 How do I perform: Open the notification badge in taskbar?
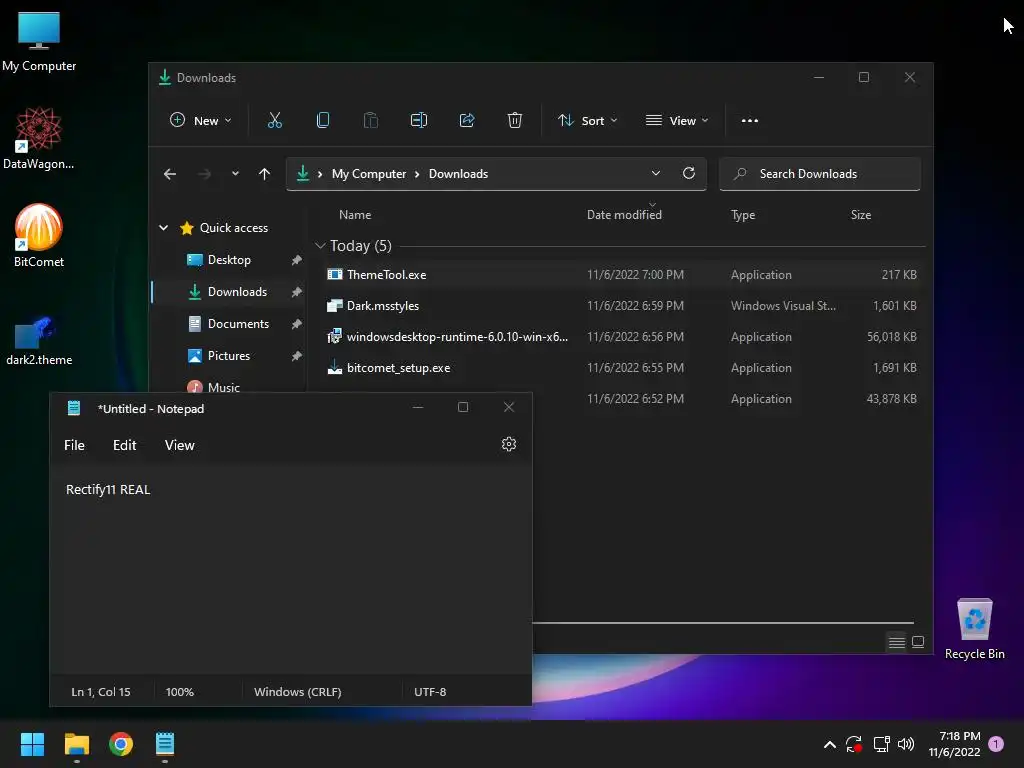[x=996, y=743]
